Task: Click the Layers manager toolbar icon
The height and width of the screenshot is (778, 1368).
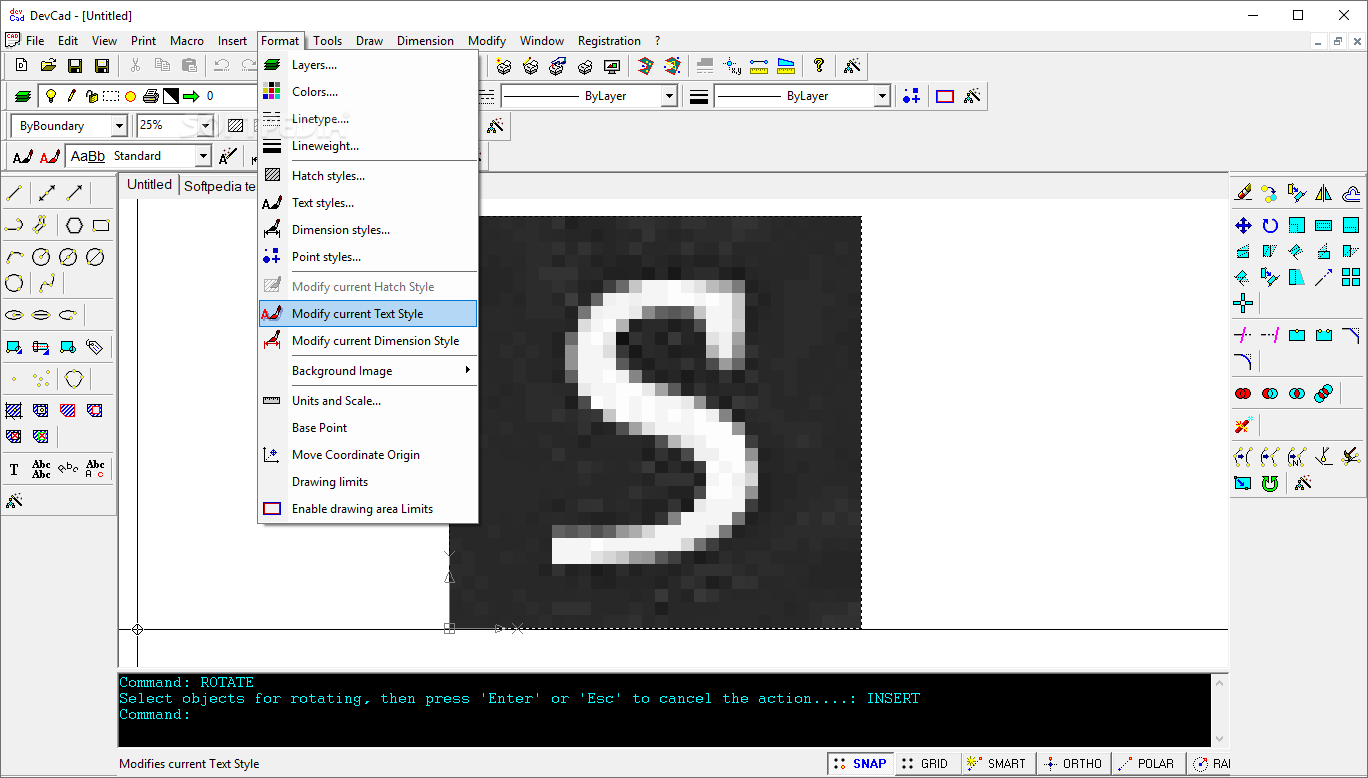Action: pos(21,96)
